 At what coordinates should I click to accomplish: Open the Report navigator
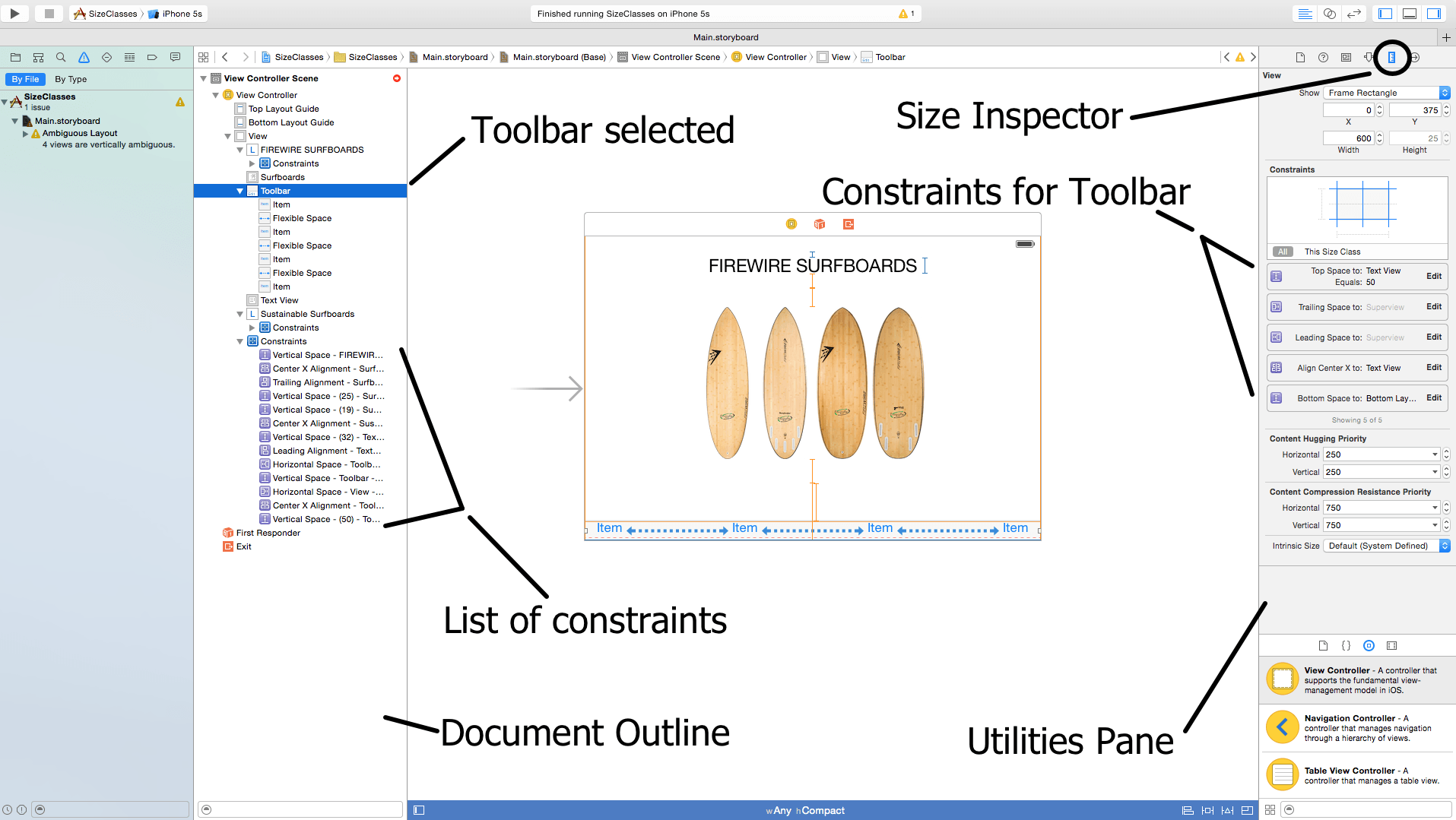175,57
